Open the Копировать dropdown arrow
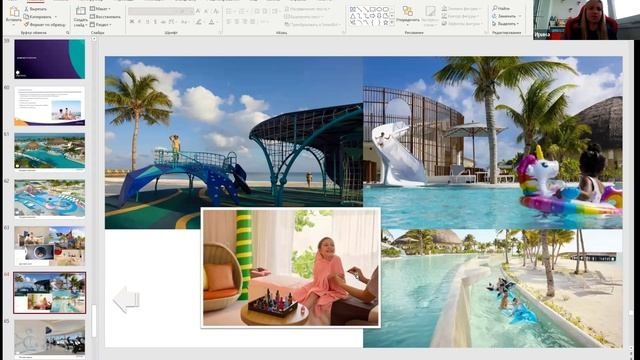Screen dimensions: 640x360 click(56, 17)
